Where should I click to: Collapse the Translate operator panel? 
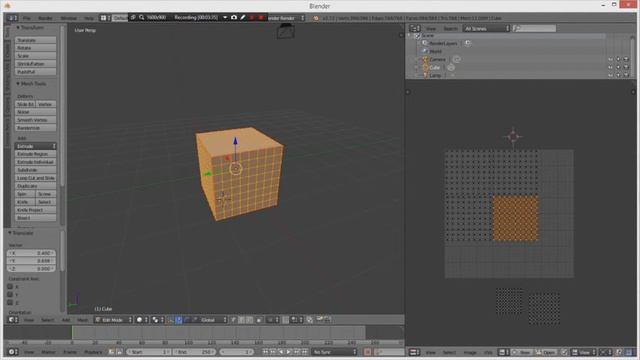pos(21,233)
